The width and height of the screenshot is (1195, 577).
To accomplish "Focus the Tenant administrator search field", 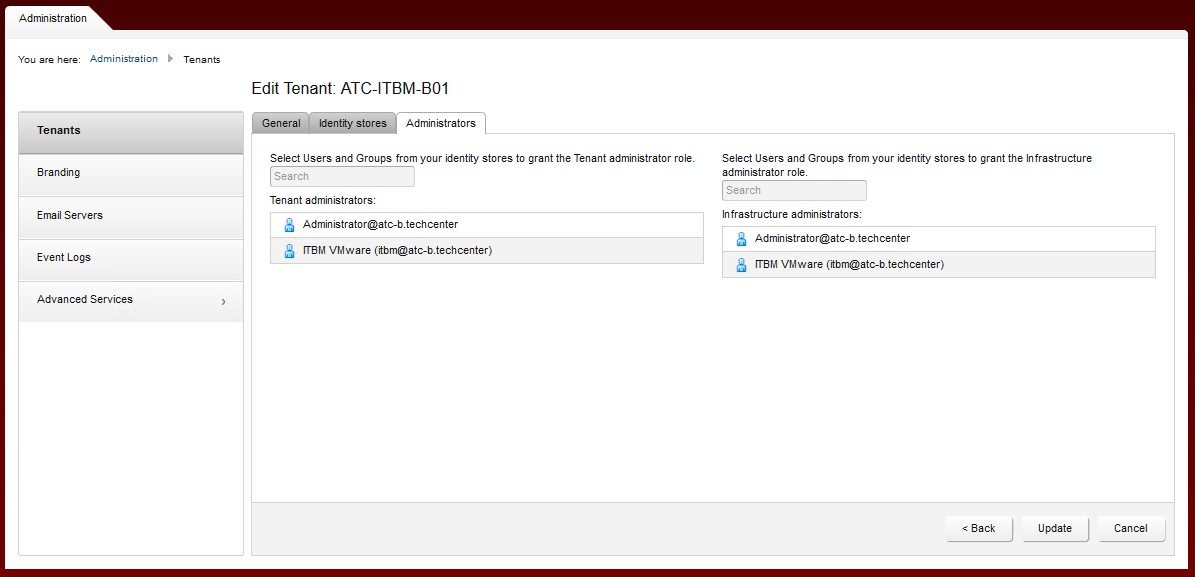I will tap(342, 177).
